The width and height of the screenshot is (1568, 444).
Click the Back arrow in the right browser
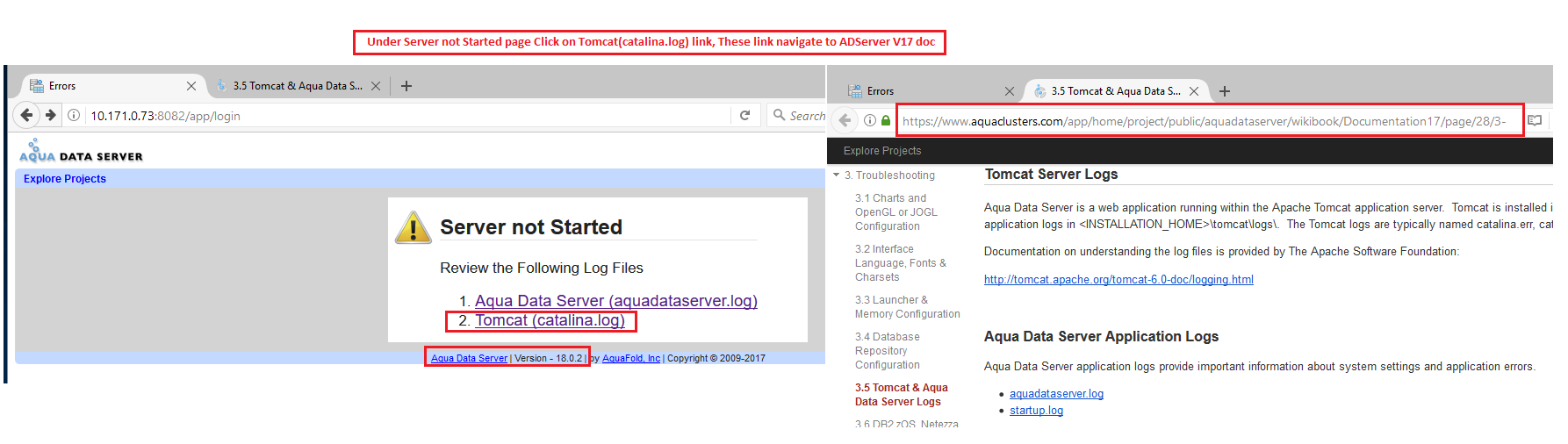845,120
